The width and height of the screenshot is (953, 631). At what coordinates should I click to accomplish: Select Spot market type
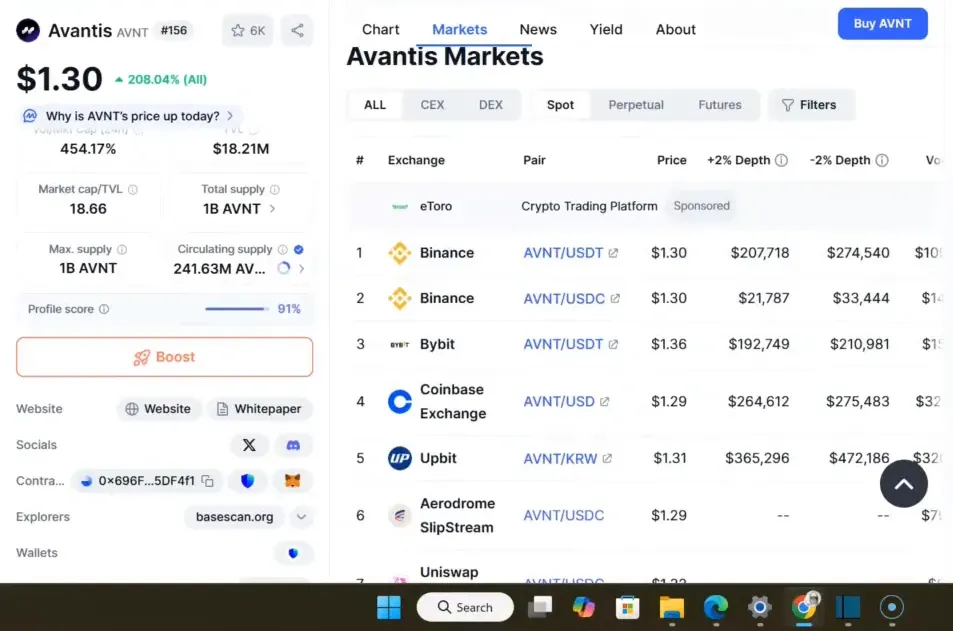pyautogui.click(x=560, y=105)
